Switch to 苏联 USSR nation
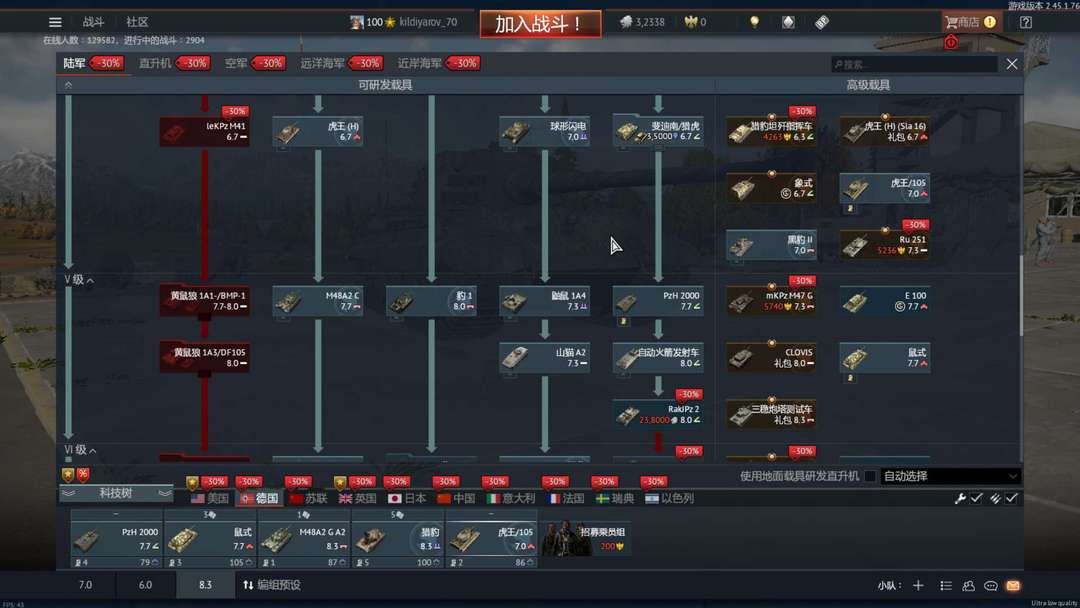 (x=309, y=499)
